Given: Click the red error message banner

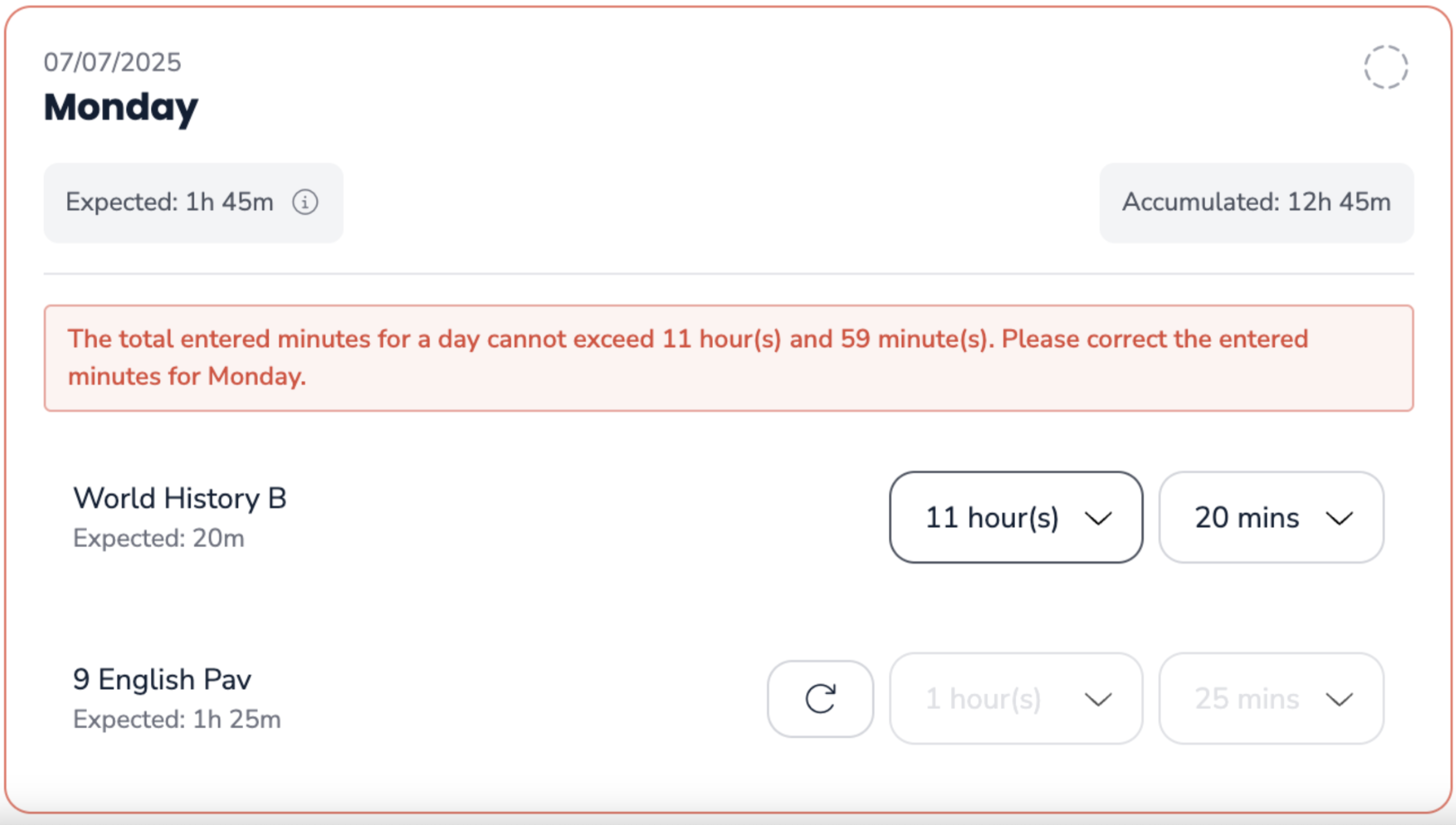Looking at the screenshot, I should click(729, 358).
